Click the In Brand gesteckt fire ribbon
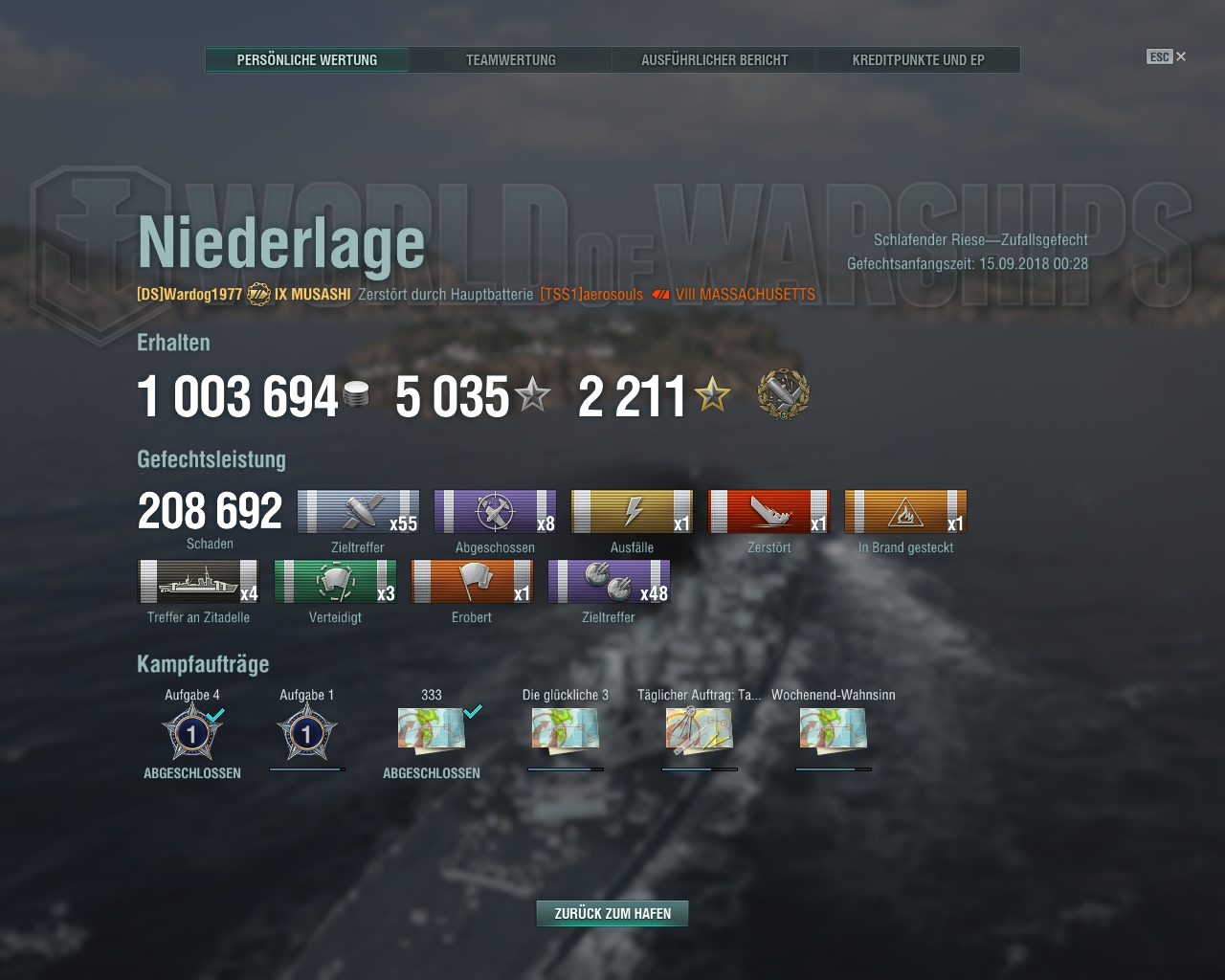 [x=905, y=512]
